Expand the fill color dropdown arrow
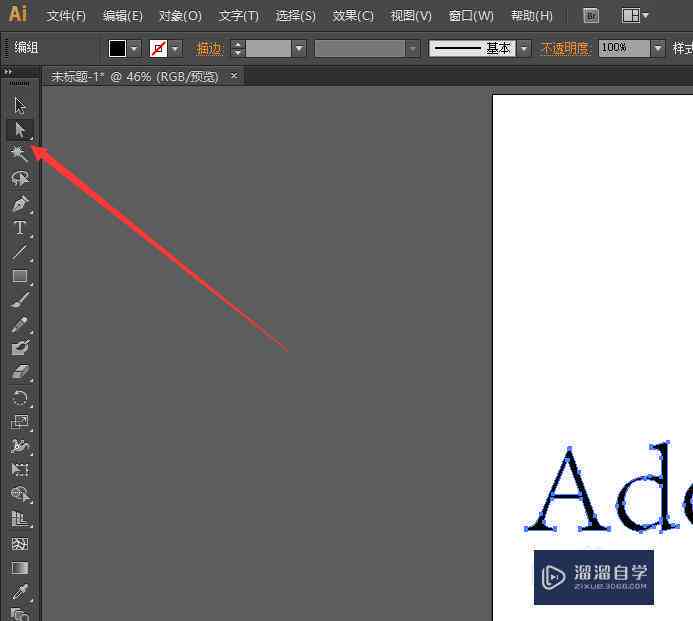 (134, 48)
